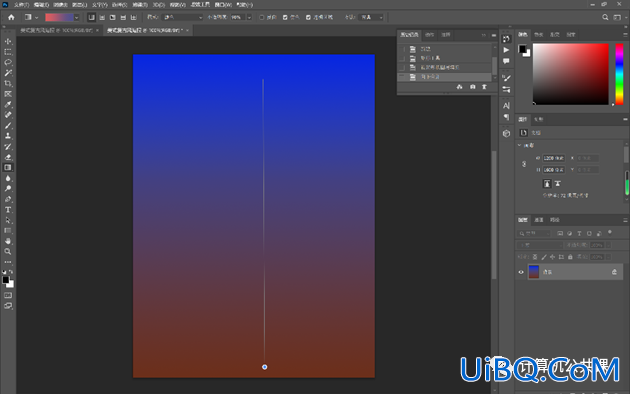Open the Brush Settings panel icon

pyautogui.click(x=506, y=78)
